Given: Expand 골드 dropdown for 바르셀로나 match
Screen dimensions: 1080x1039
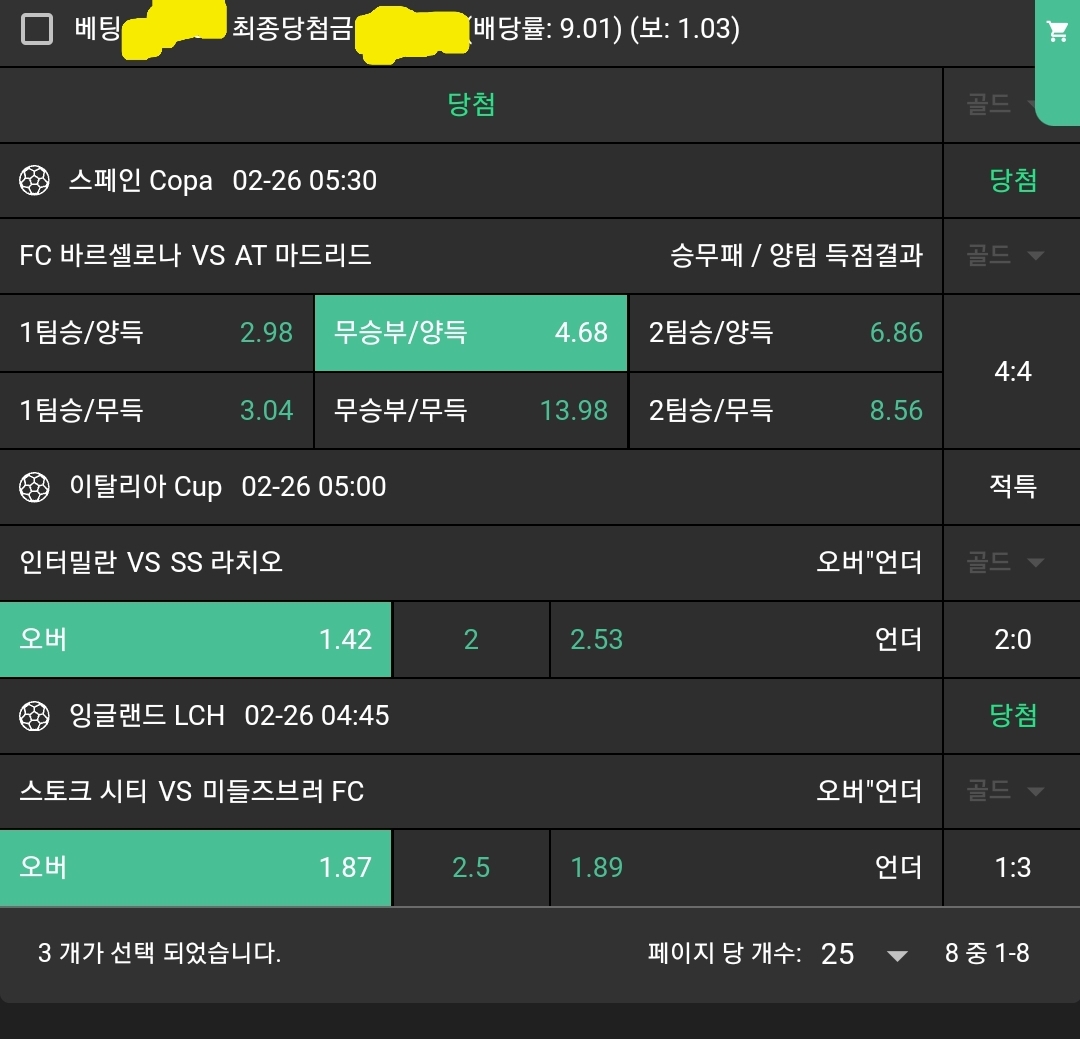Looking at the screenshot, I should coord(1004,256).
